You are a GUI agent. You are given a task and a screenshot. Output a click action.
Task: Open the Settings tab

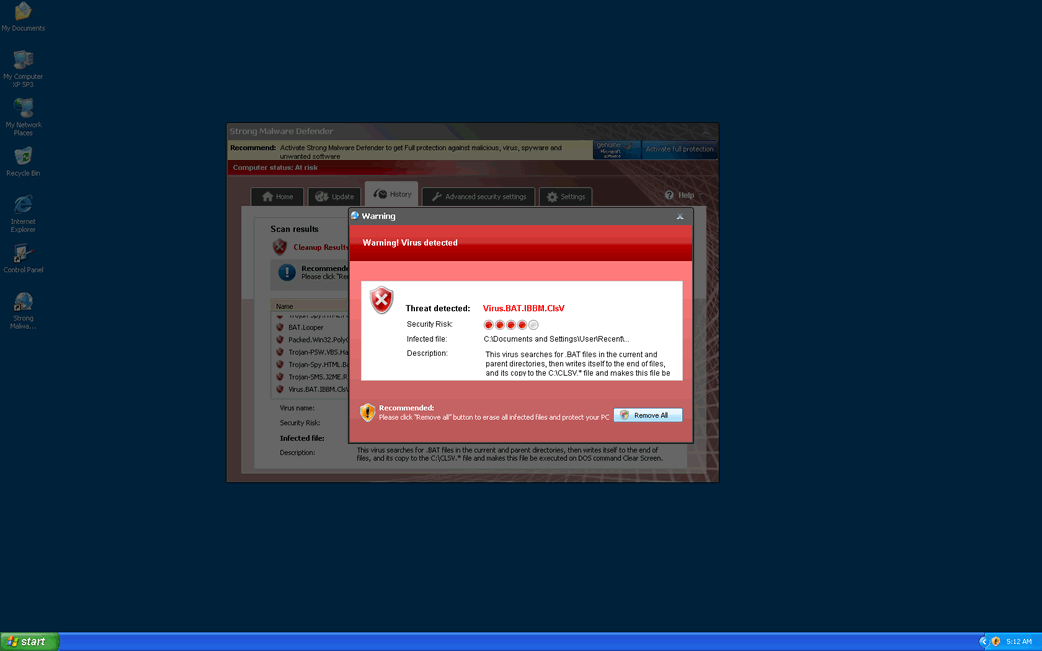(x=565, y=196)
